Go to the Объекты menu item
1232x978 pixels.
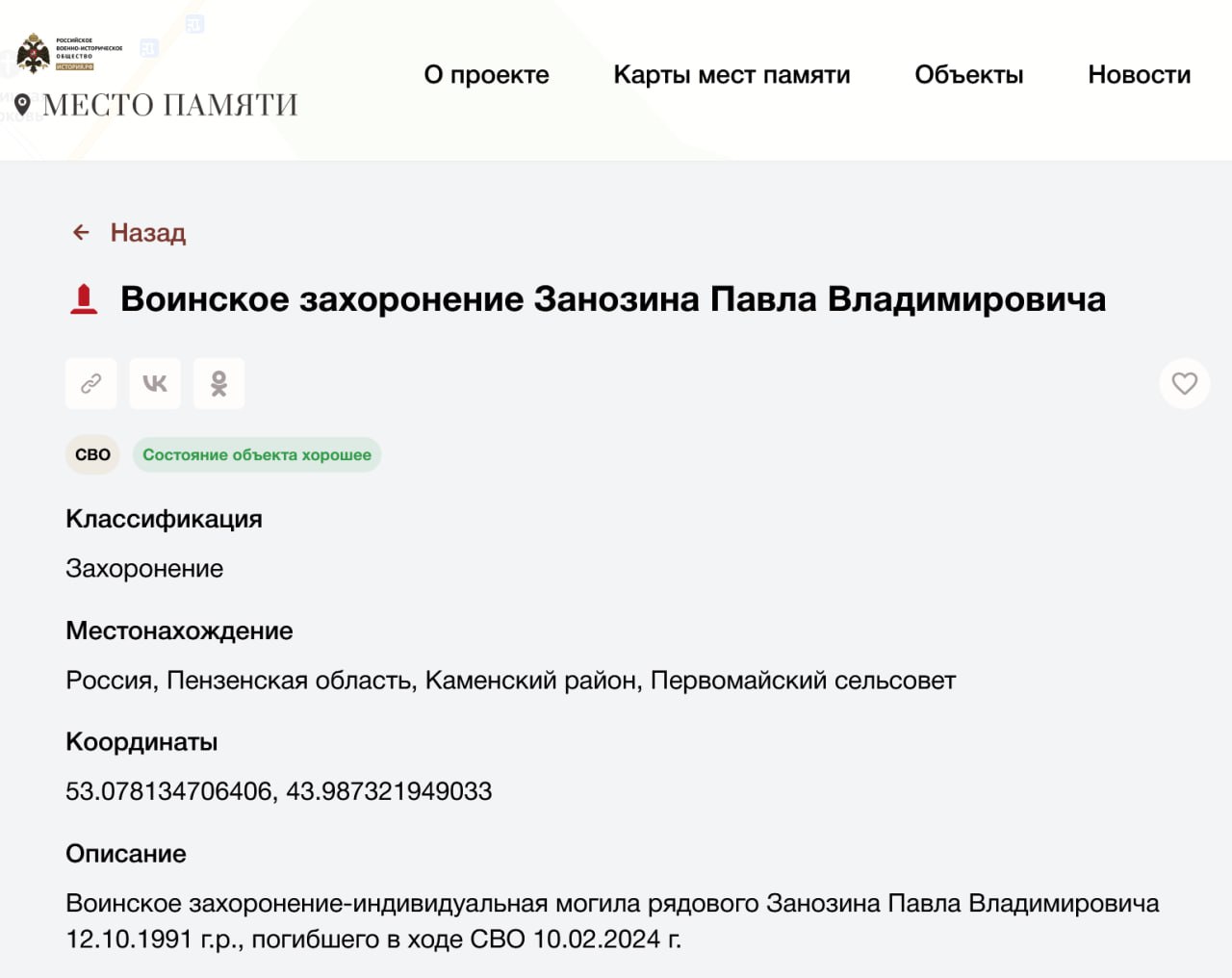pyautogui.click(x=968, y=74)
